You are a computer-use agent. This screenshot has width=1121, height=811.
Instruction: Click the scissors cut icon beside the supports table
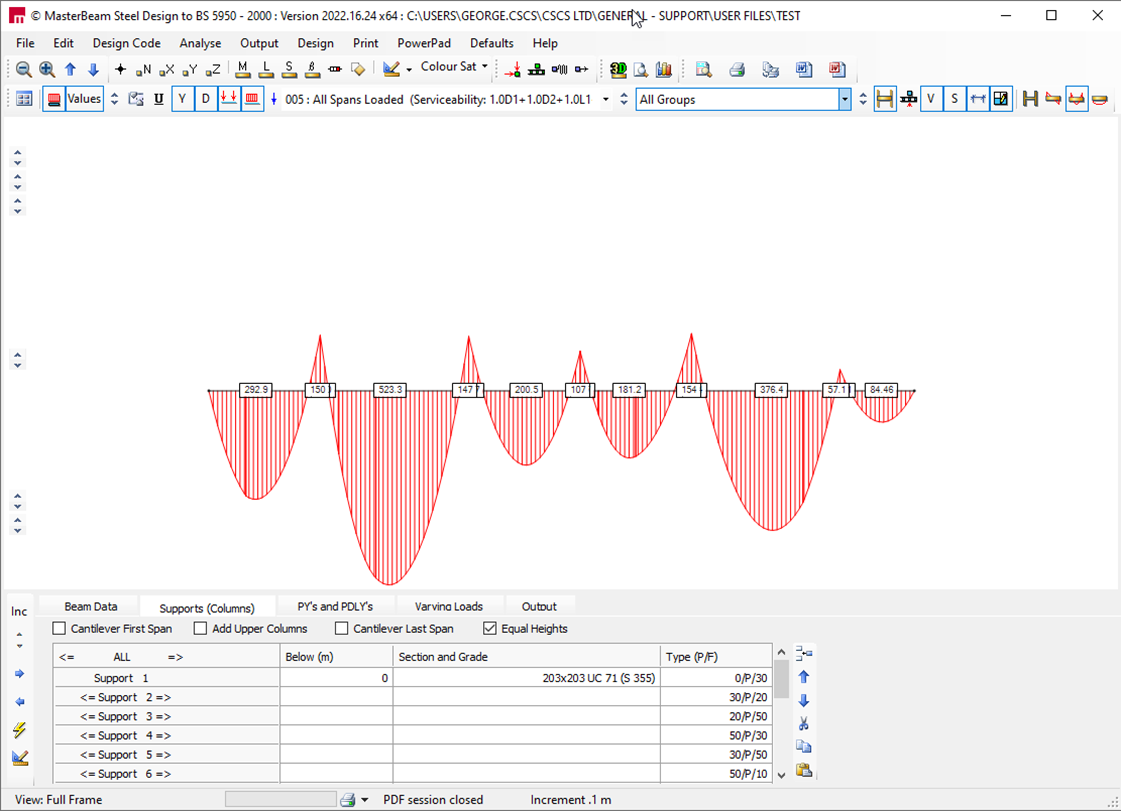tap(804, 724)
